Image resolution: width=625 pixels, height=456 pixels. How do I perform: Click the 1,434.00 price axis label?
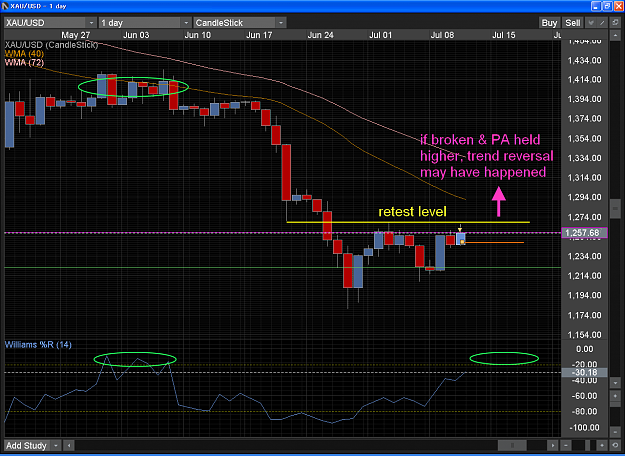pyautogui.click(x=585, y=60)
